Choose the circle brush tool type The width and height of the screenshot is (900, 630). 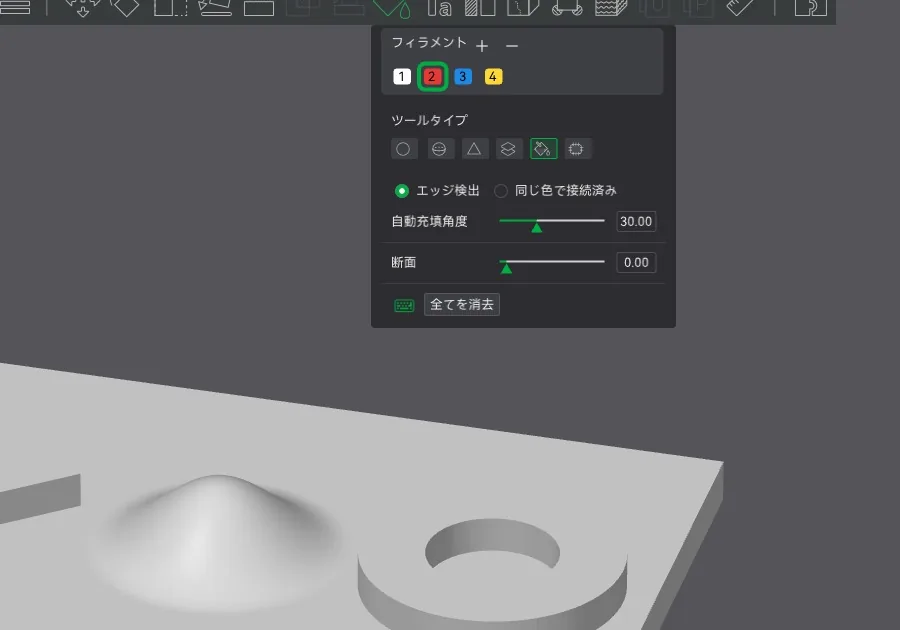[x=404, y=149]
